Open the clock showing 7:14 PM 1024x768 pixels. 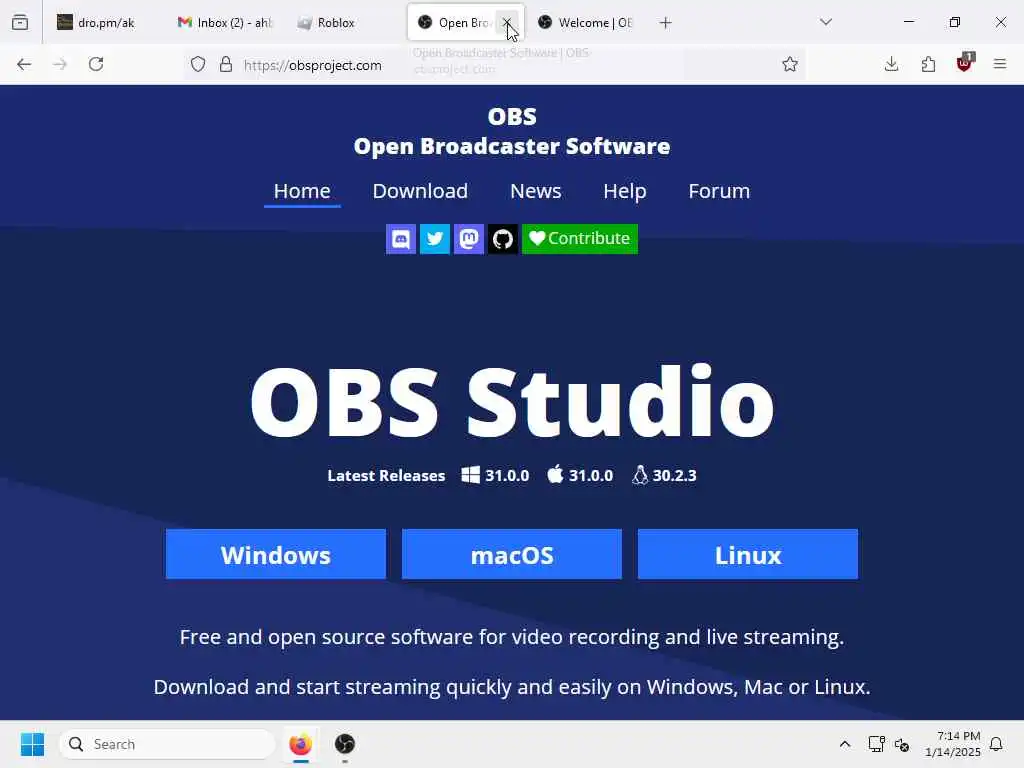[x=952, y=744]
